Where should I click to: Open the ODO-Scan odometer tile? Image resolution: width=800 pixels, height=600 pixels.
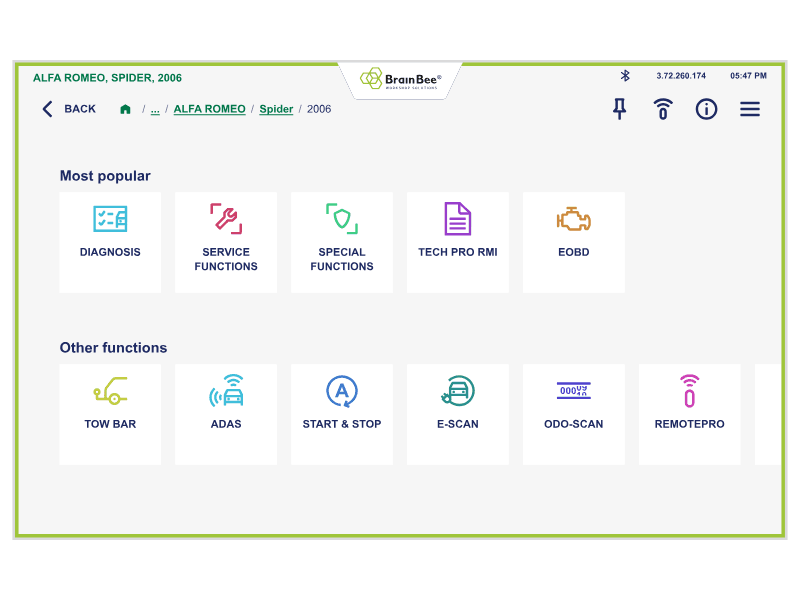point(573,414)
